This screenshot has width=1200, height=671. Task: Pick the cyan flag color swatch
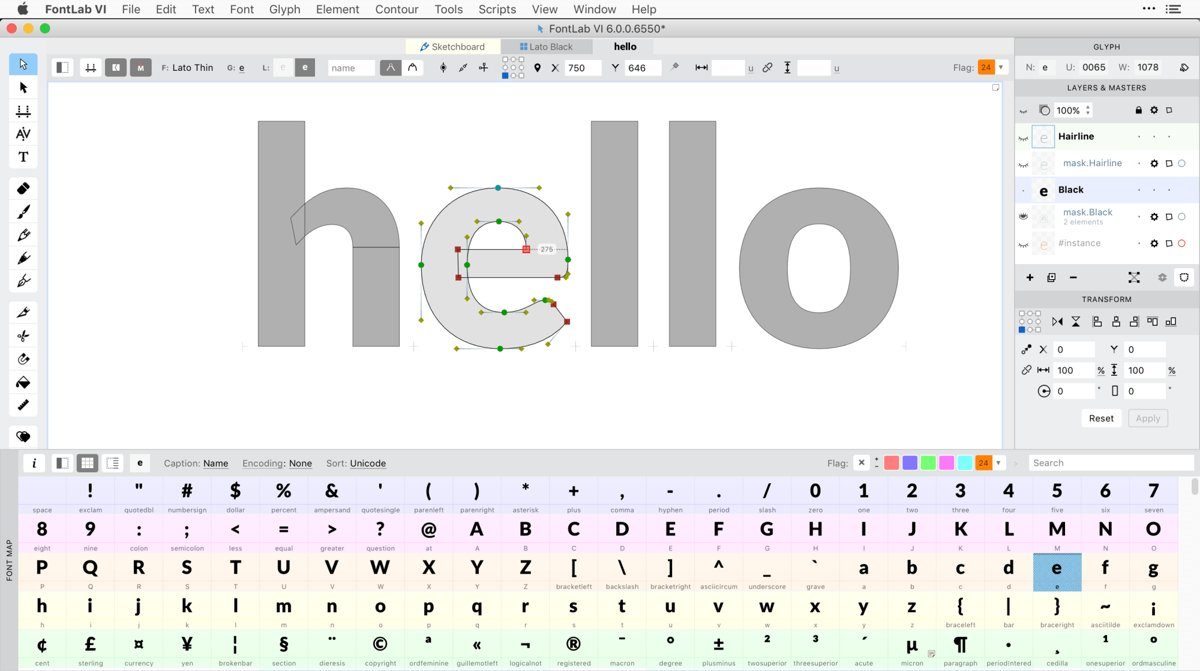coord(965,463)
